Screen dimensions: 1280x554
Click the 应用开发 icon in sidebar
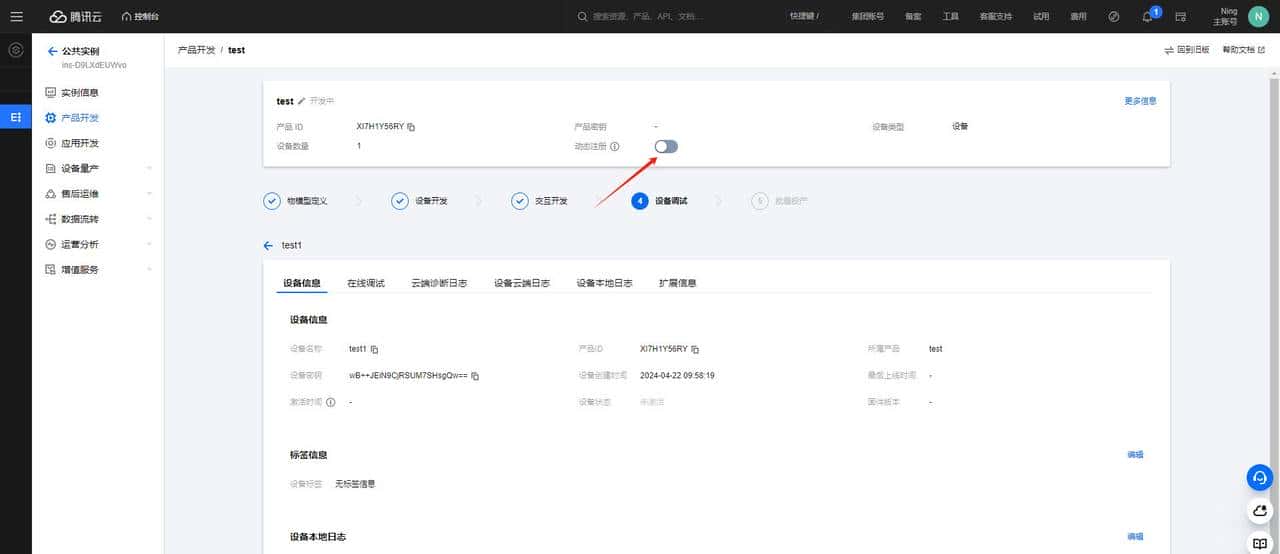point(51,143)
